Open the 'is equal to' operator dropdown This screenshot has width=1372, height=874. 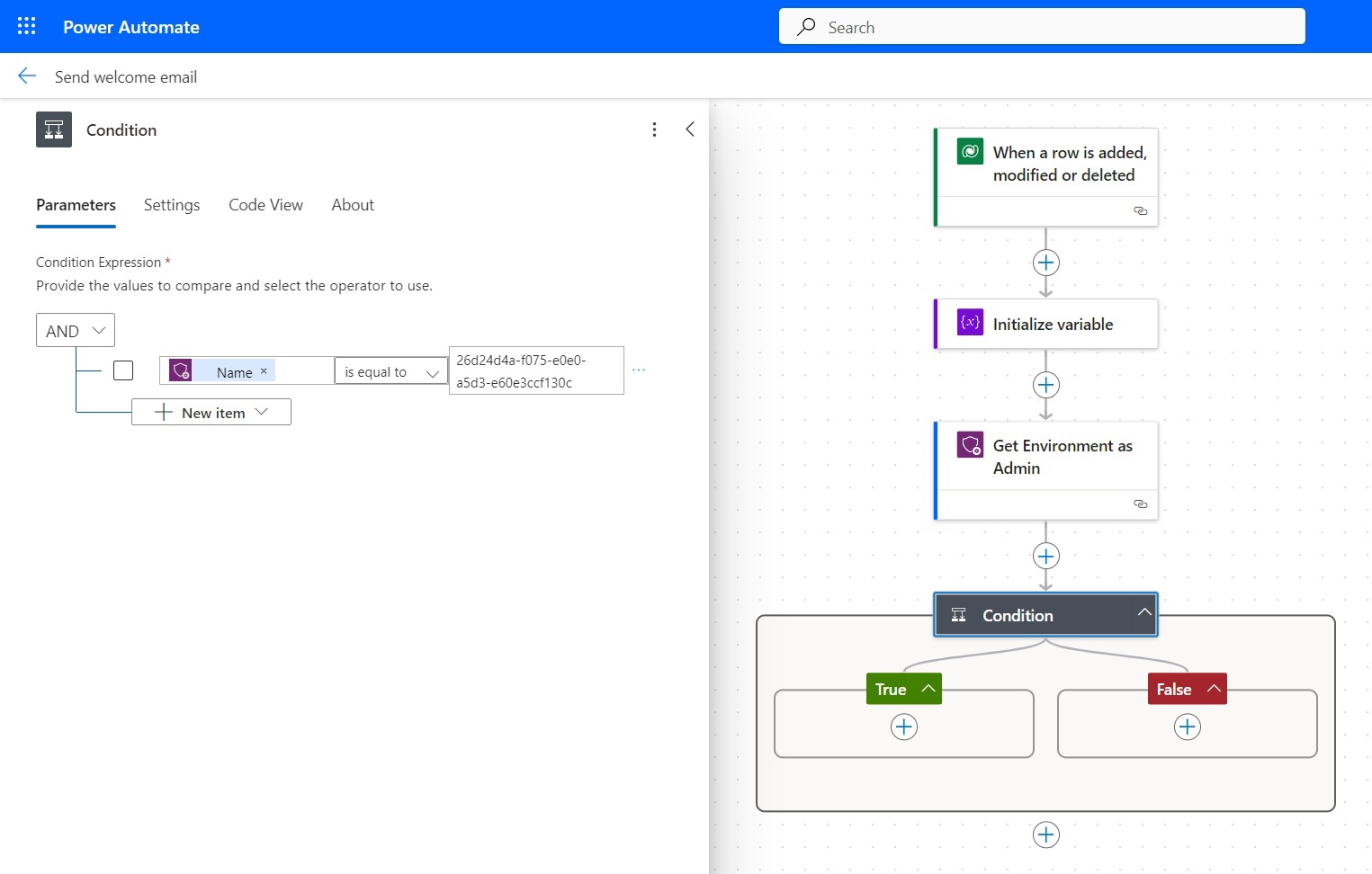[x=390, y=371]
